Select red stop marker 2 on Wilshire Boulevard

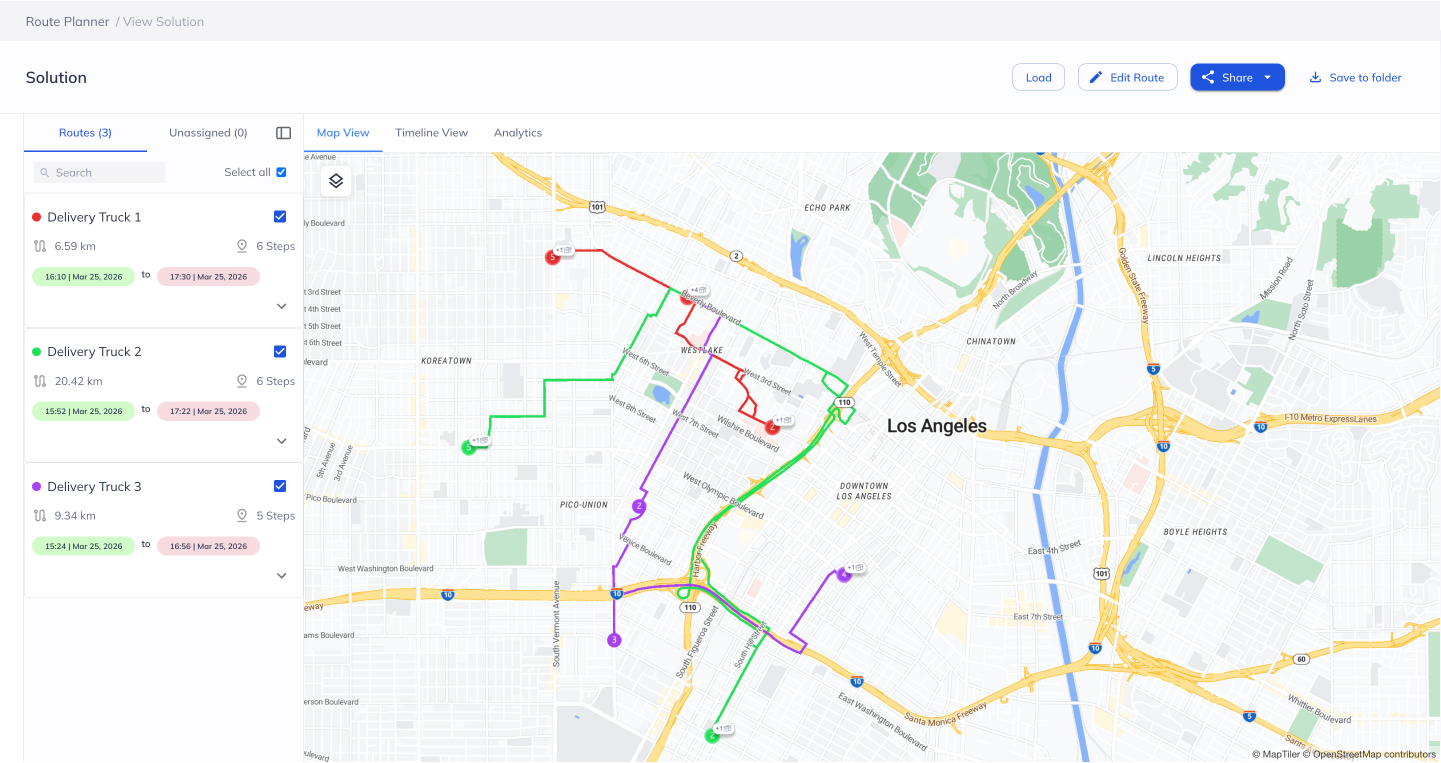click(772, 427)
